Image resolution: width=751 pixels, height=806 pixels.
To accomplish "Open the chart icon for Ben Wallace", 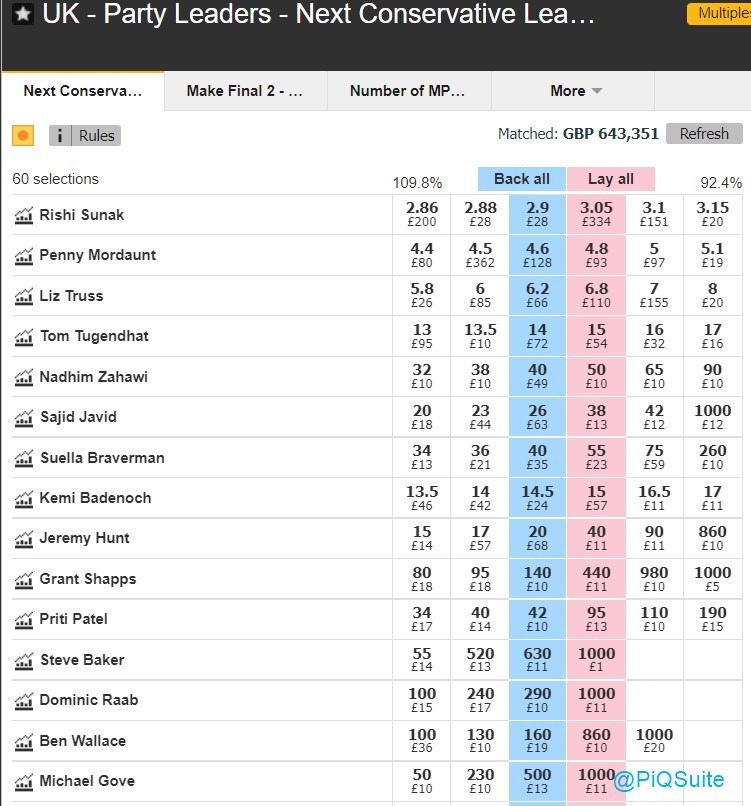I will click(x=24, y=741).
